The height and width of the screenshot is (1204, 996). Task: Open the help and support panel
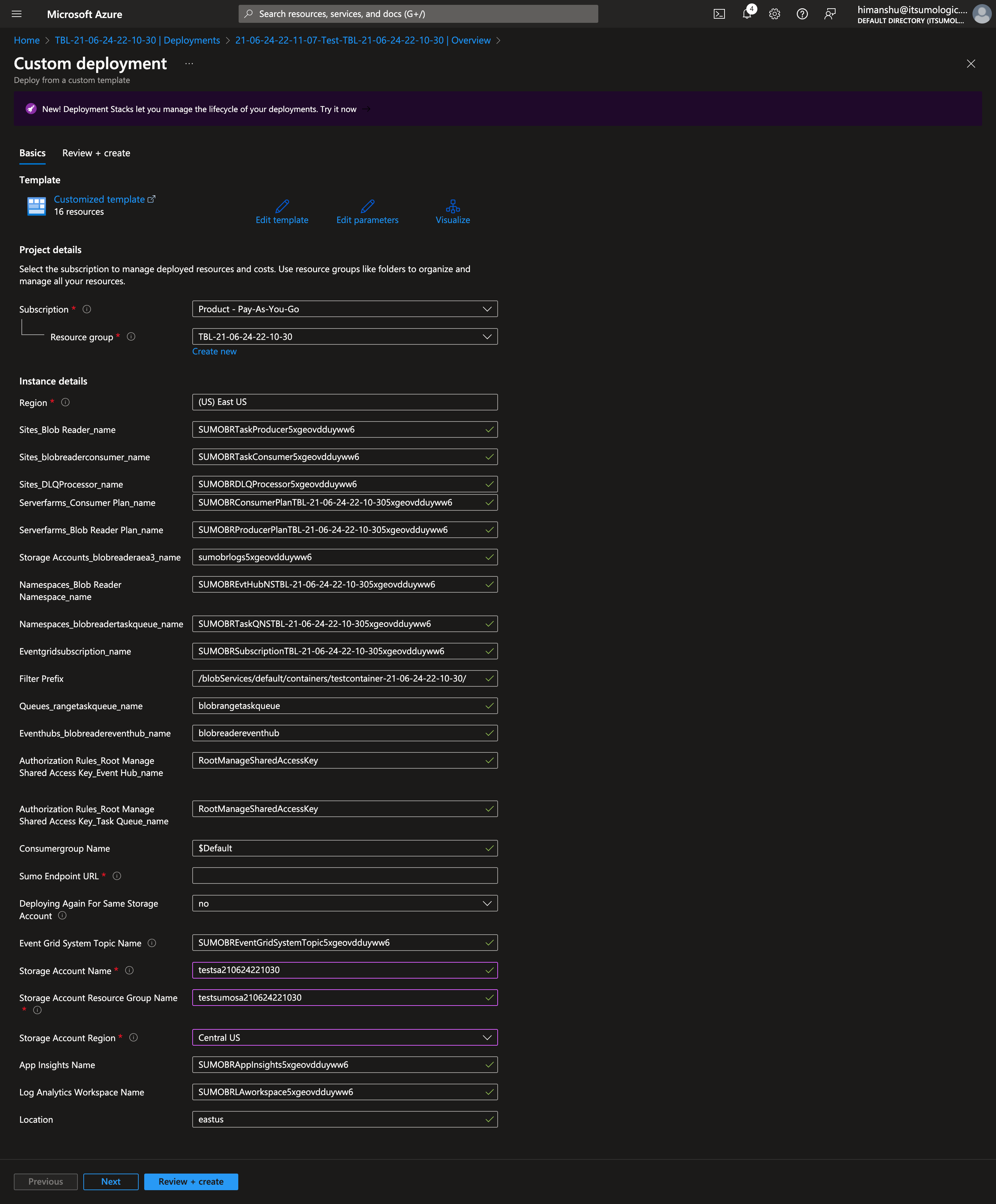802,14
